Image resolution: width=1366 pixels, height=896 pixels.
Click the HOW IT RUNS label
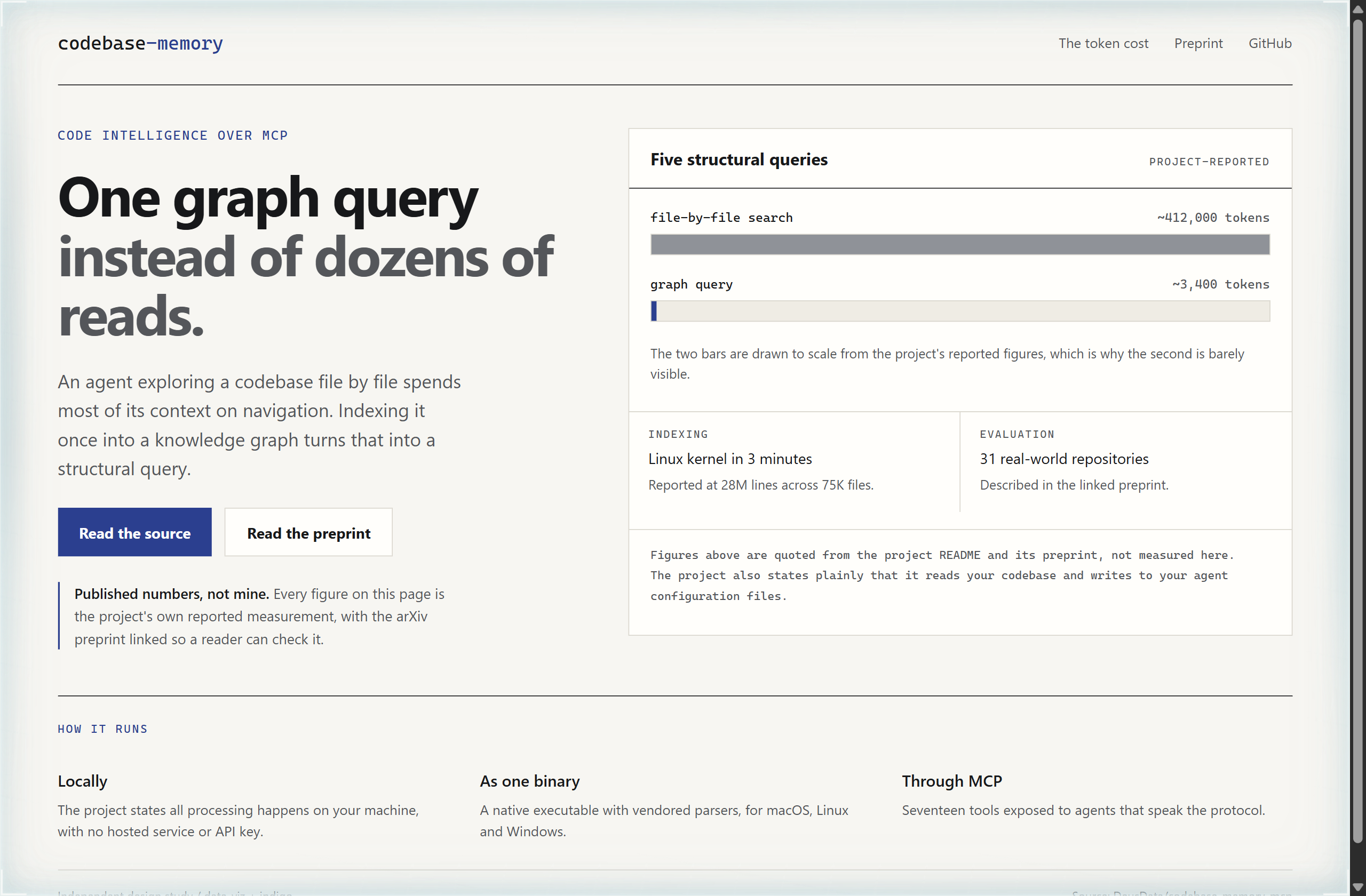pyautogui.click(x=103, y=729)
